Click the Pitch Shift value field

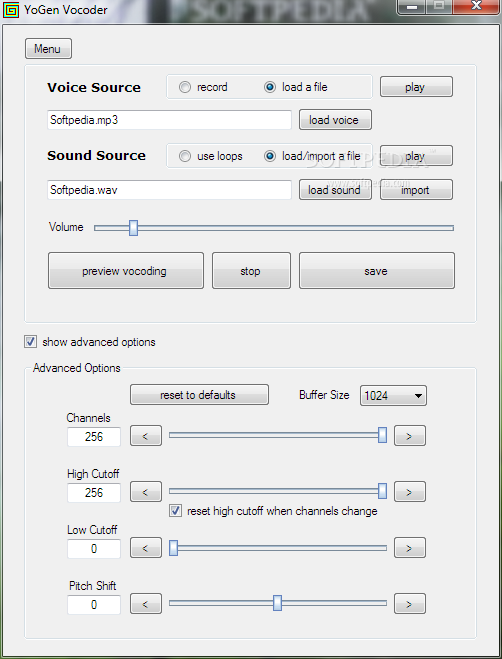[94, 604]
